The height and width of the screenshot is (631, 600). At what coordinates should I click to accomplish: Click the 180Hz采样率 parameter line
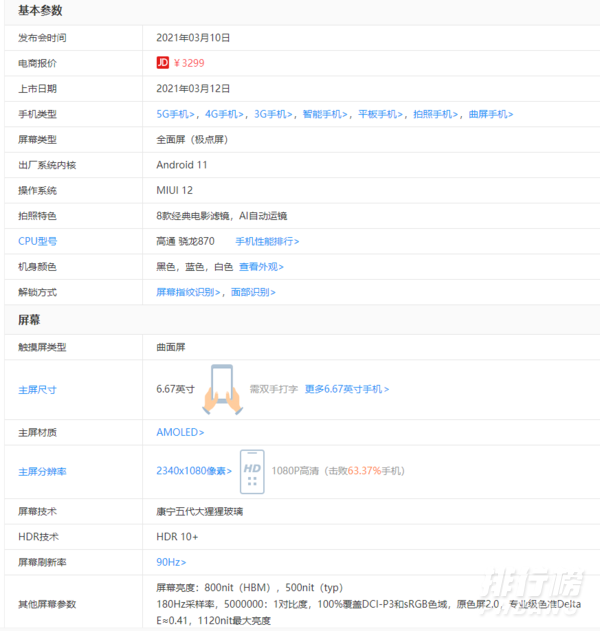(x=369, y=604)
